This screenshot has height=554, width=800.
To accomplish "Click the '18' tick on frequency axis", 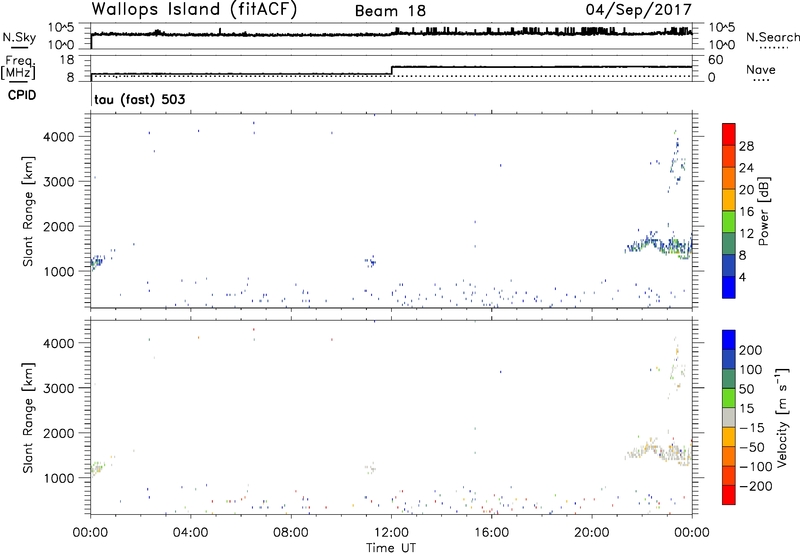I will [x=67, y=60].
